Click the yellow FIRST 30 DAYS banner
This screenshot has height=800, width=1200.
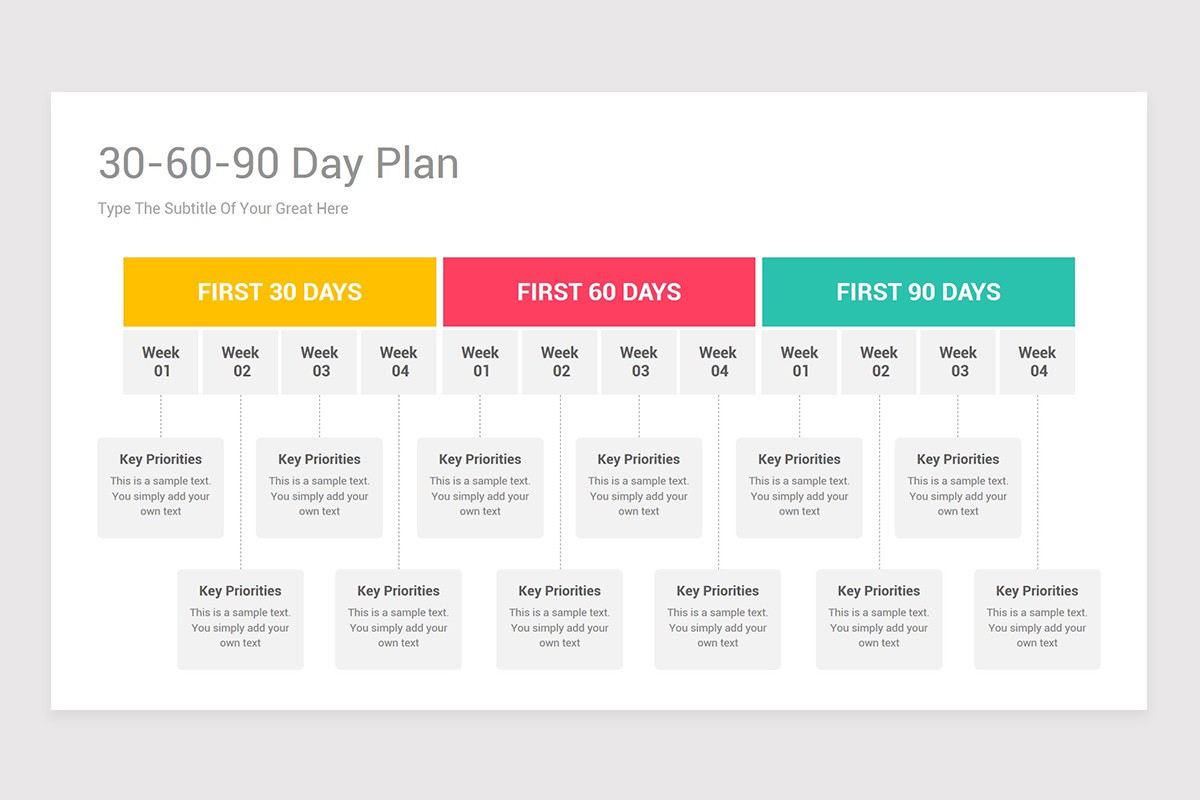pyautogui.click(x=280, y=292)
